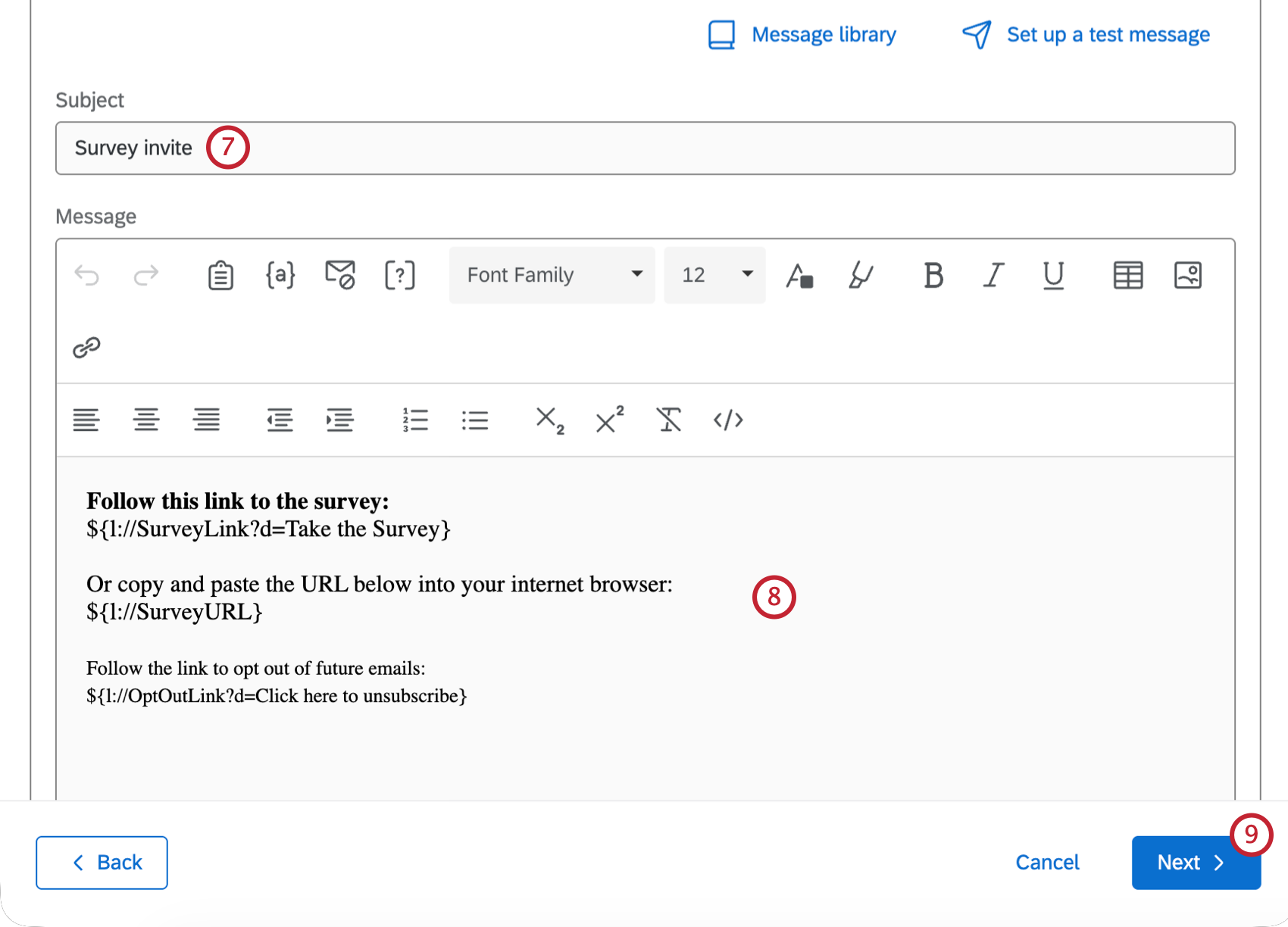The width and height of the screenshot is (1288, 927).
Task: Open the HTML source code view
Action: tap(728, 420)
